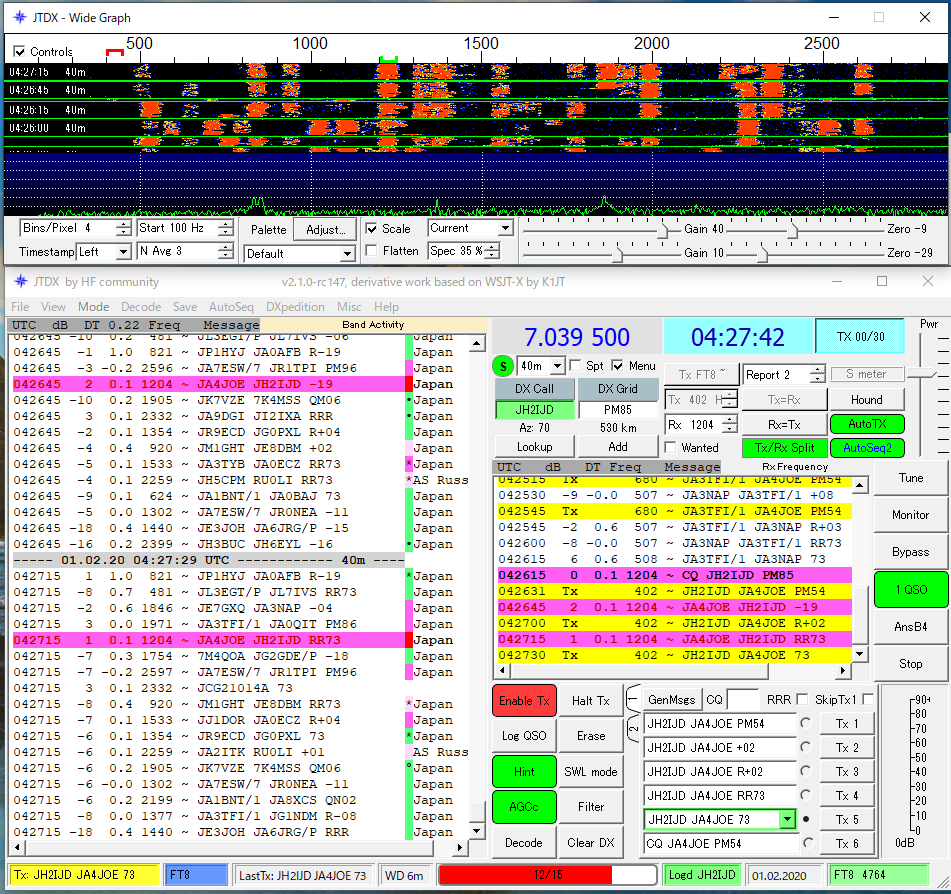The image size is (951, 894).
Task: Click the red Enable Tx button
Action: 523,700
